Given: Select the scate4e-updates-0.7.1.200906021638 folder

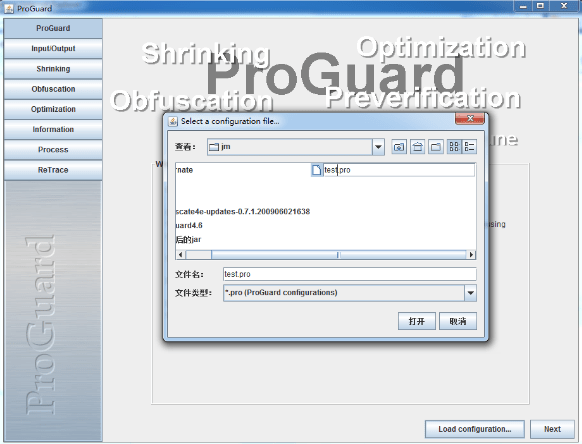Looking at the screenshot, I should coord(243,212).
